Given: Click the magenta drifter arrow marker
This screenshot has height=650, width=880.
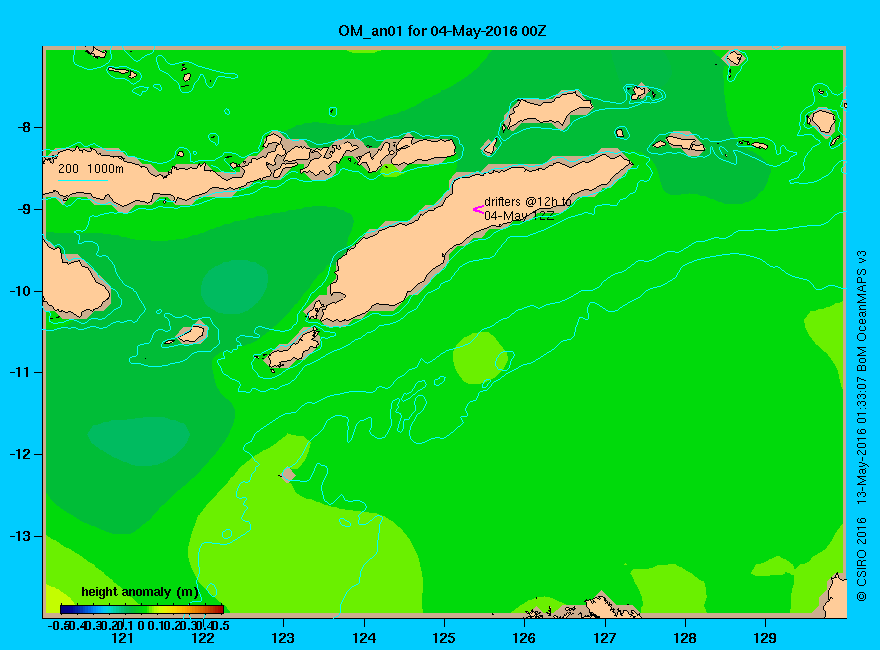Looking at the screenshot, I should 478,210.
